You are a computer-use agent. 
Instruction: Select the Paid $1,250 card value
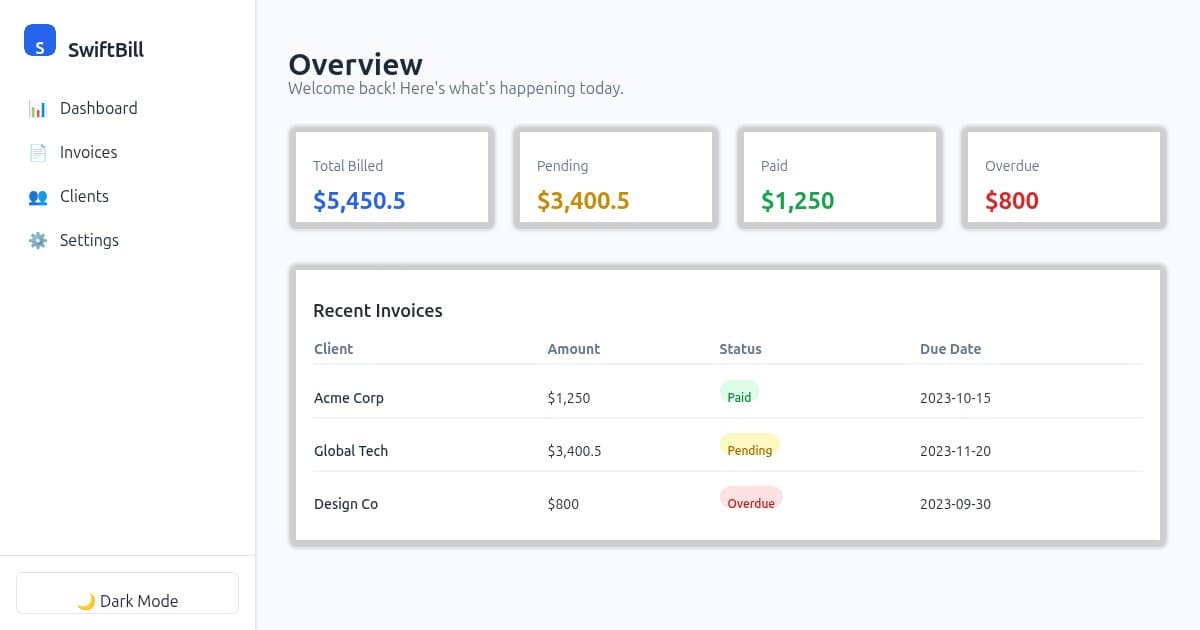coord(797,200)
